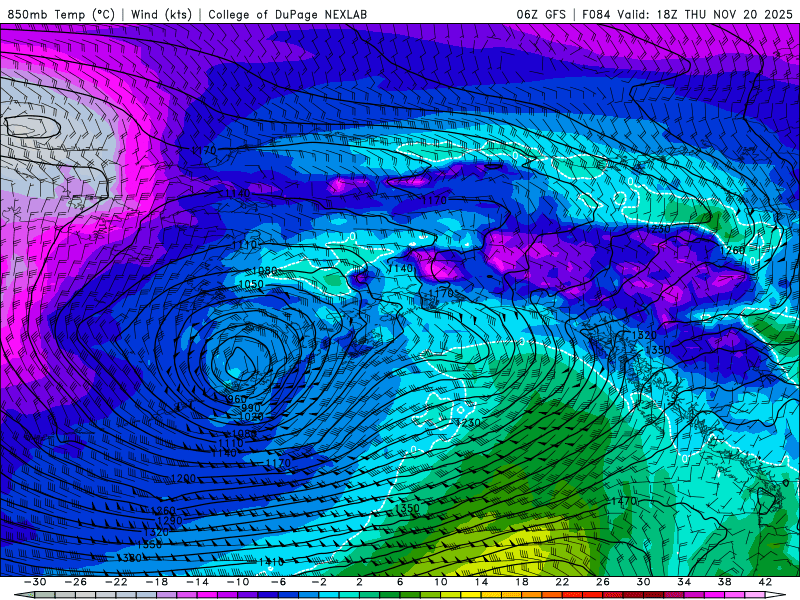Click the 960 contour label near the low center
The image size is (800, 600).
click(x=237, y=399)
